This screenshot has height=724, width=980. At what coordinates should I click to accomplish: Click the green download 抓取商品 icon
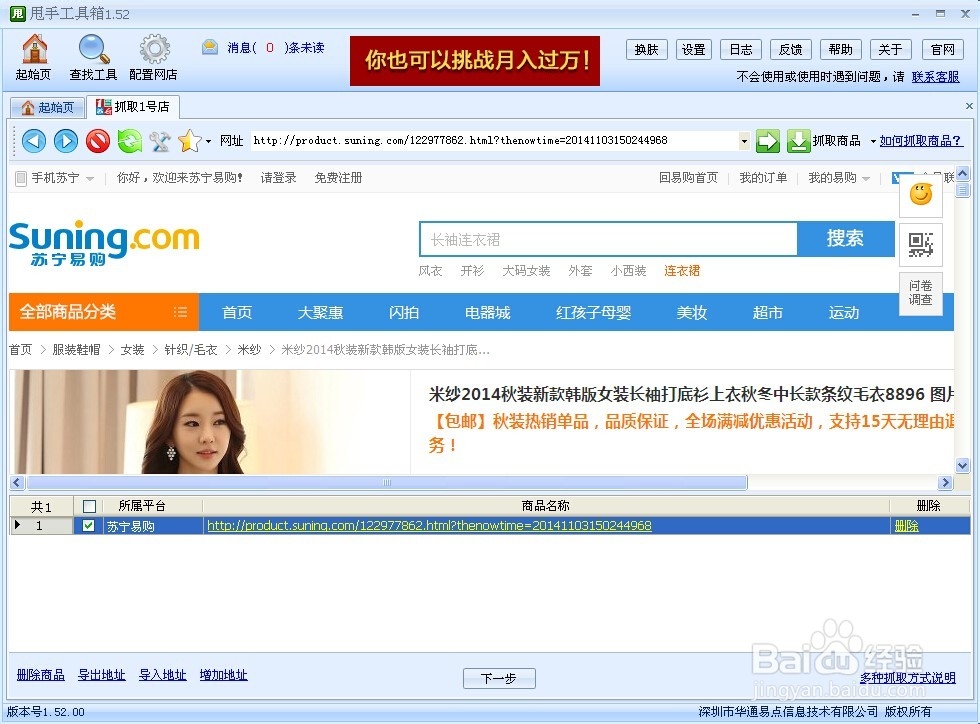798,141
